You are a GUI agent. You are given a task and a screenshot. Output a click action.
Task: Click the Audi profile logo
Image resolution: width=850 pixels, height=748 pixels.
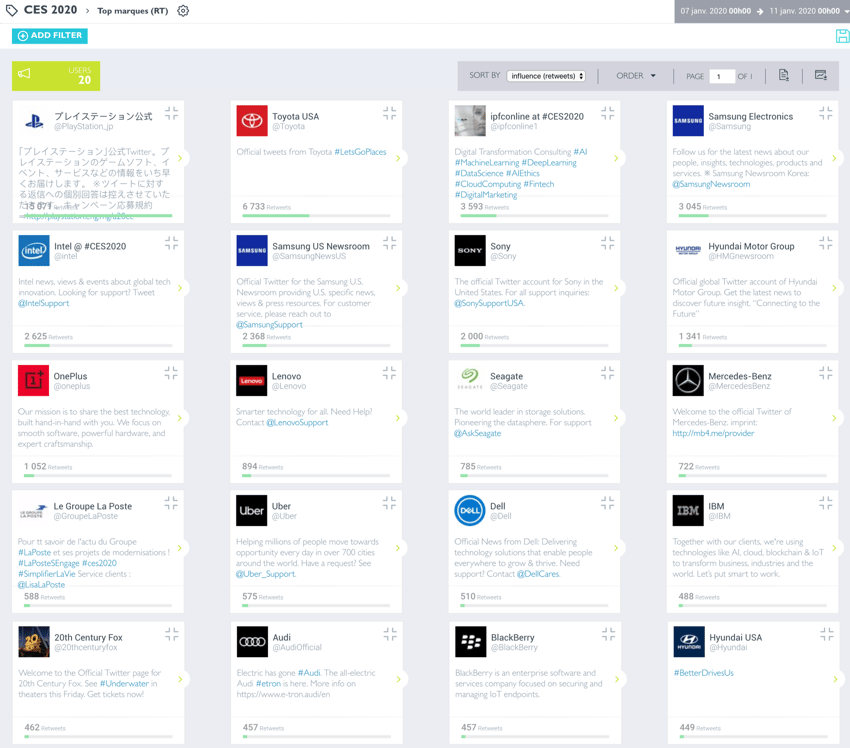(x=253, y=642)
